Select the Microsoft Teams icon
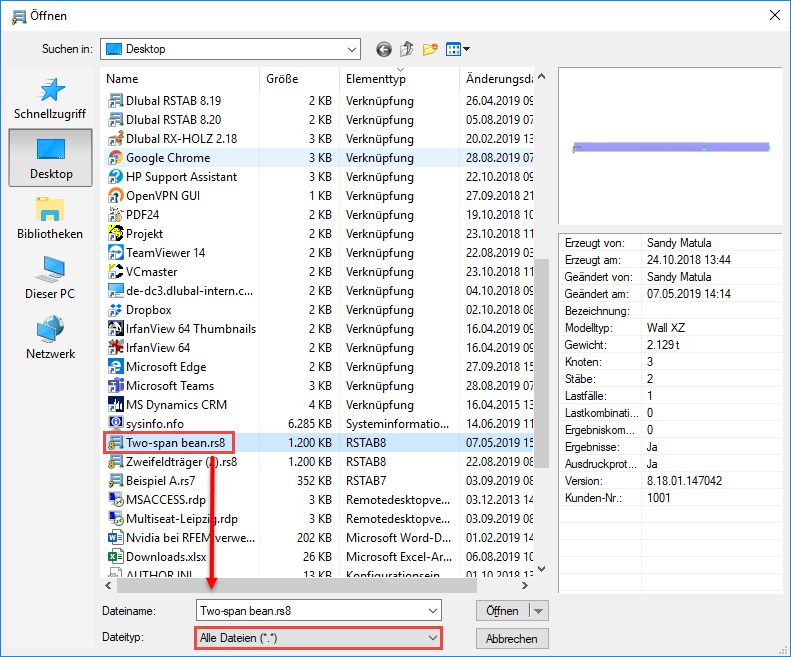This screenshot has width=791, height=657. coord(116,386)
